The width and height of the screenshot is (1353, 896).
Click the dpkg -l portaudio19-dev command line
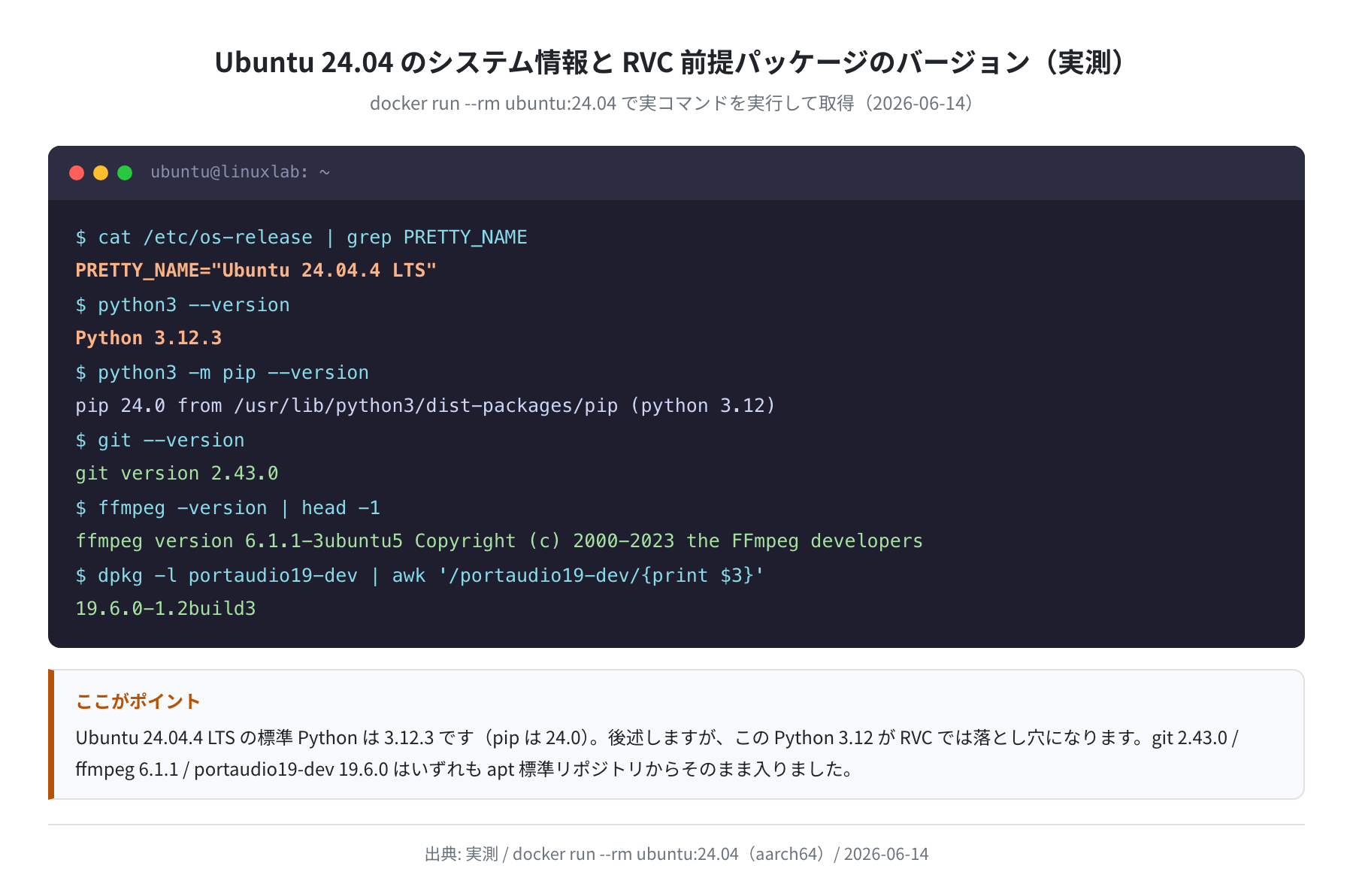[x=420, y=576]
